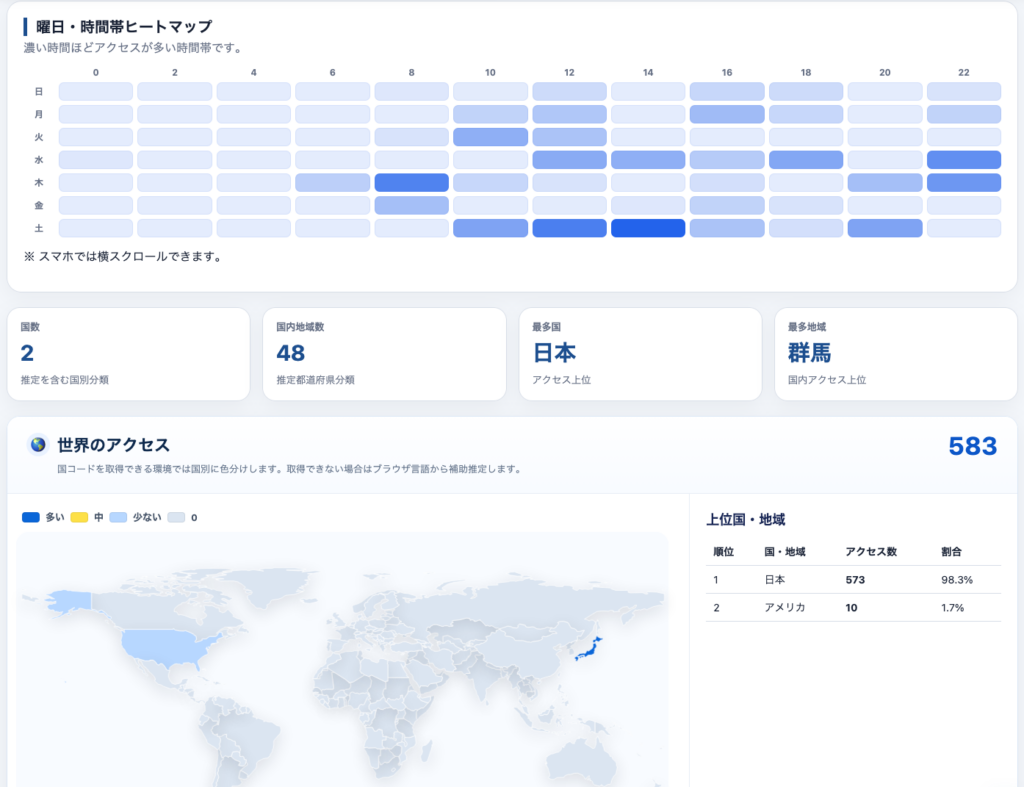The width and height of the screenshot is (1024, 787).
Task: Select 日本 in the ranking table
Action: (x=775, y=580)
